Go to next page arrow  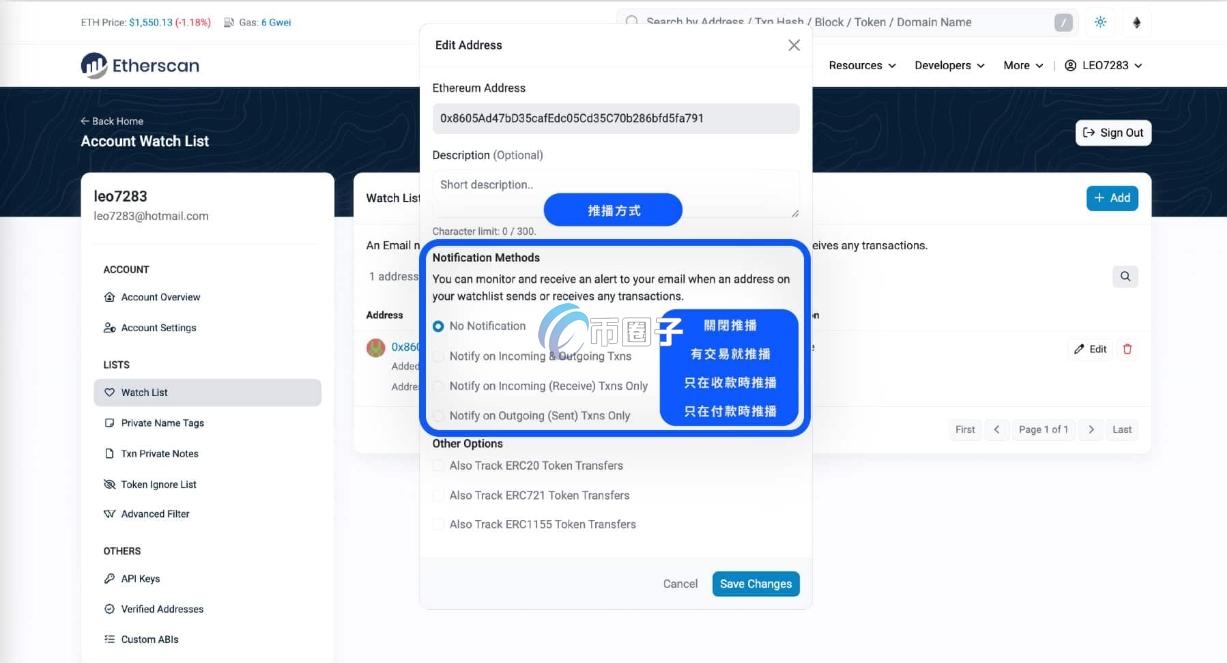point(1091,430)
